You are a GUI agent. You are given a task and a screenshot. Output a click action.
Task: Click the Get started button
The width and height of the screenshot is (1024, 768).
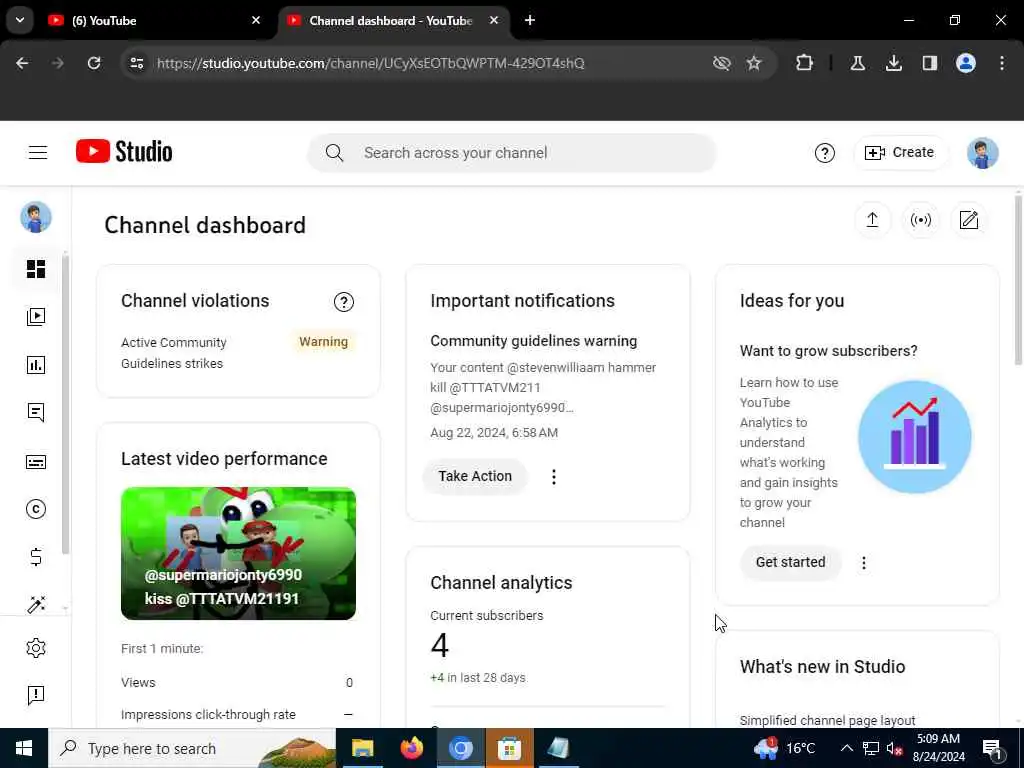(790, 562)
